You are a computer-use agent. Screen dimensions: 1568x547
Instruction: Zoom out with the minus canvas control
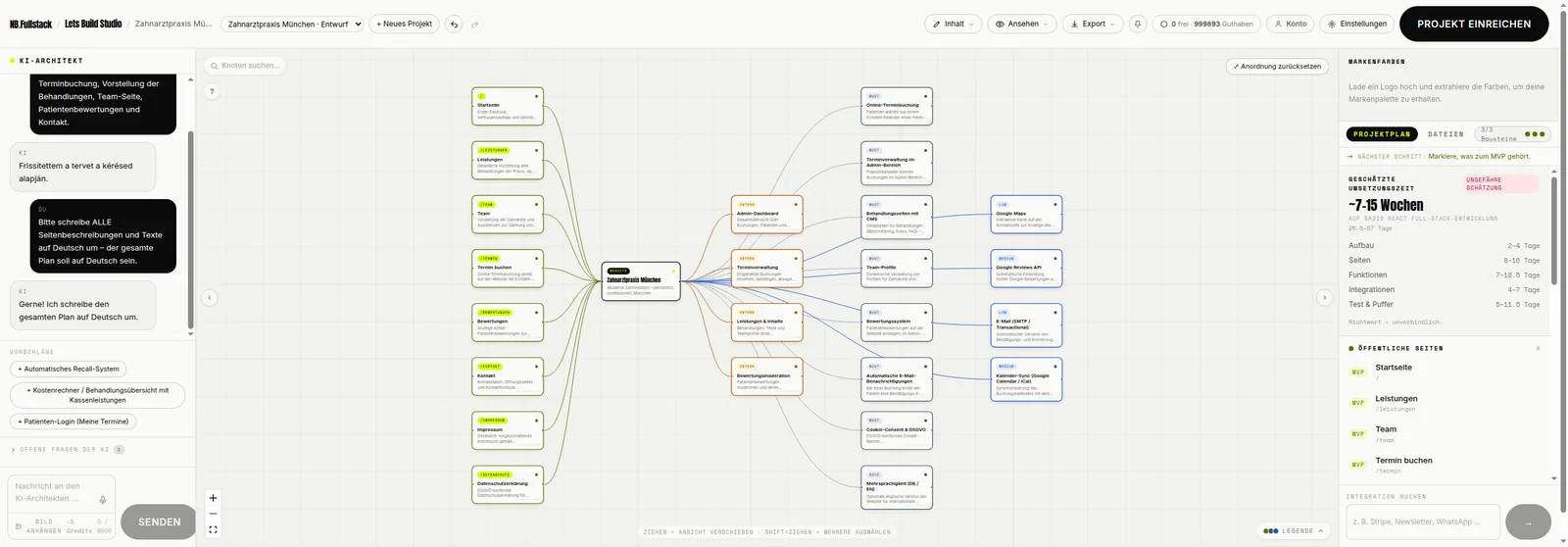[213, 514]
